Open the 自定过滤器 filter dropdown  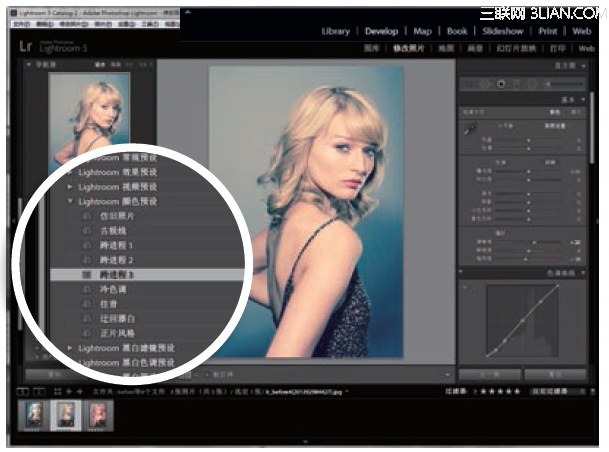559,391
